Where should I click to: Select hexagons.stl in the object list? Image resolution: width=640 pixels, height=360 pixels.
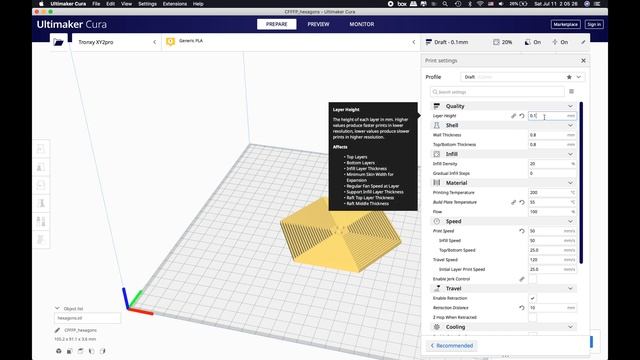(87, 318)
